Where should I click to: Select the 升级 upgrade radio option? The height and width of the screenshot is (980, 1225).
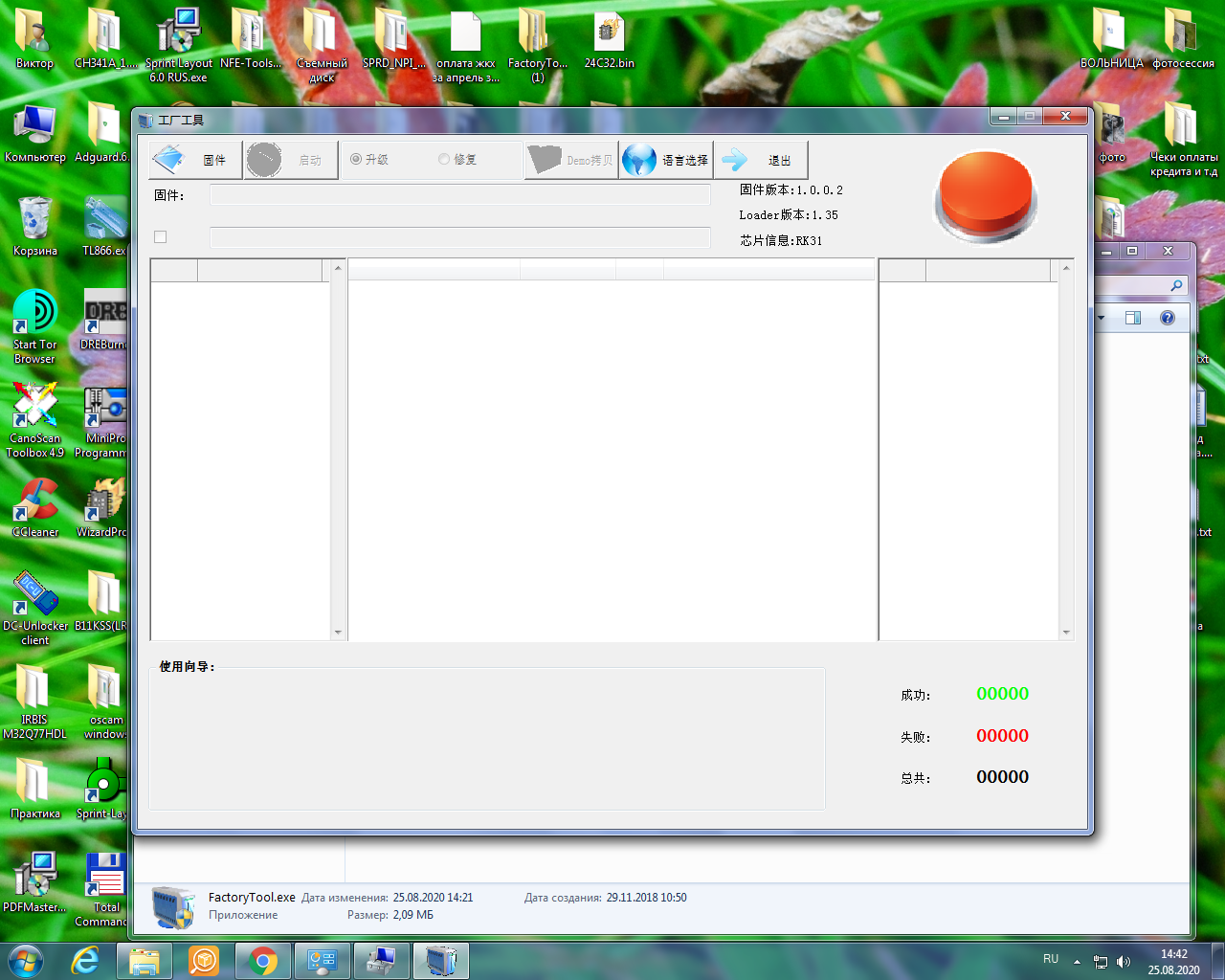369,160
